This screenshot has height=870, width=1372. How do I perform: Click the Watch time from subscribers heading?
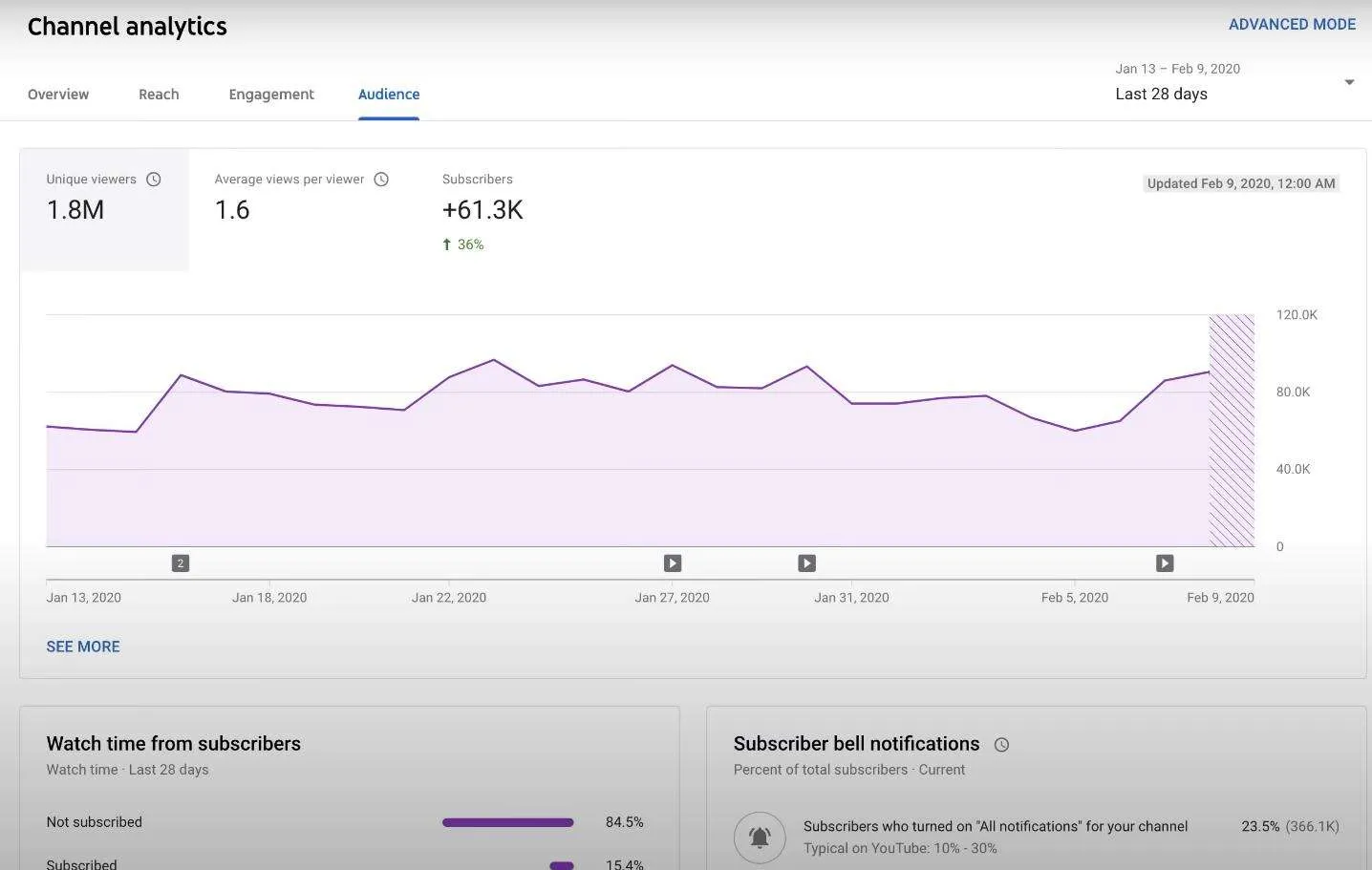pos(173,744)
